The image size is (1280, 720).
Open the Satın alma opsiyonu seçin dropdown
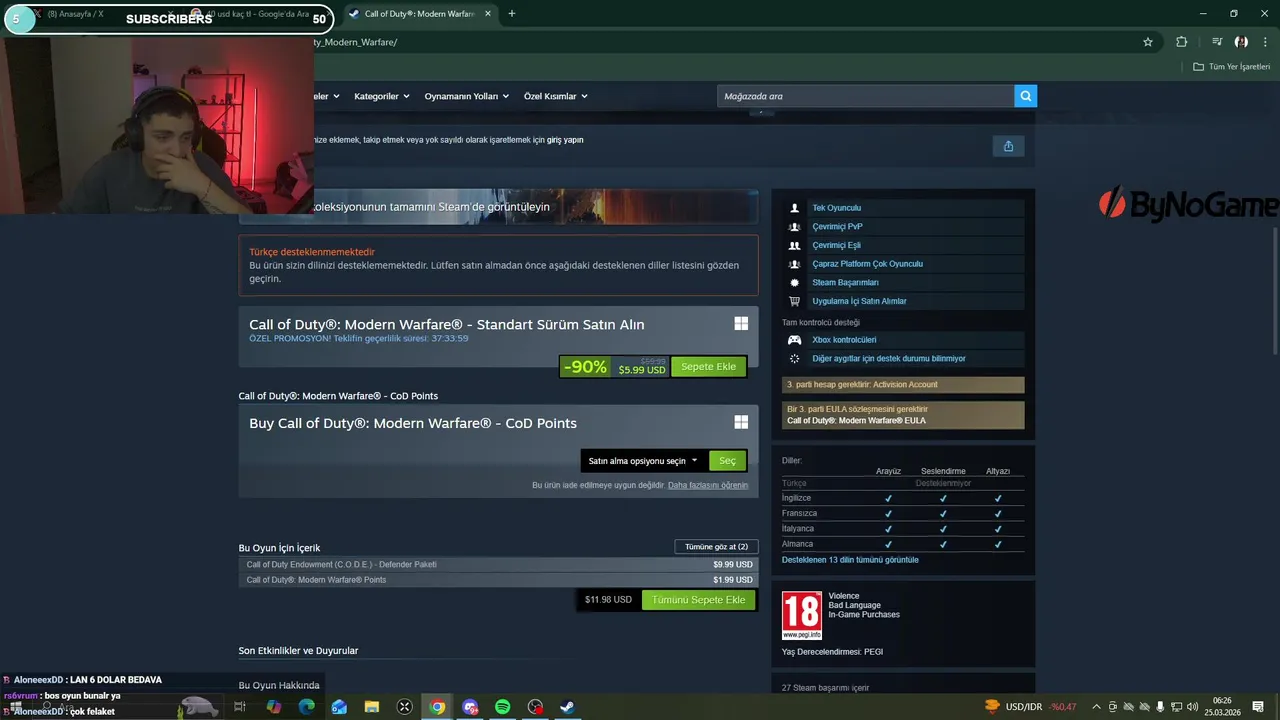tap(643, 461)
